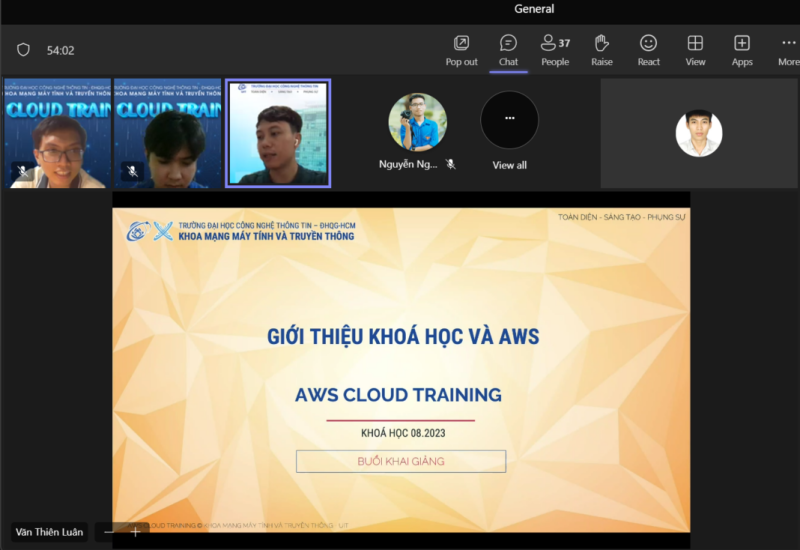Click the shield privacy icon beside the timer
Image resolution: width=800 pixels, height=550 pixels.
23,50
